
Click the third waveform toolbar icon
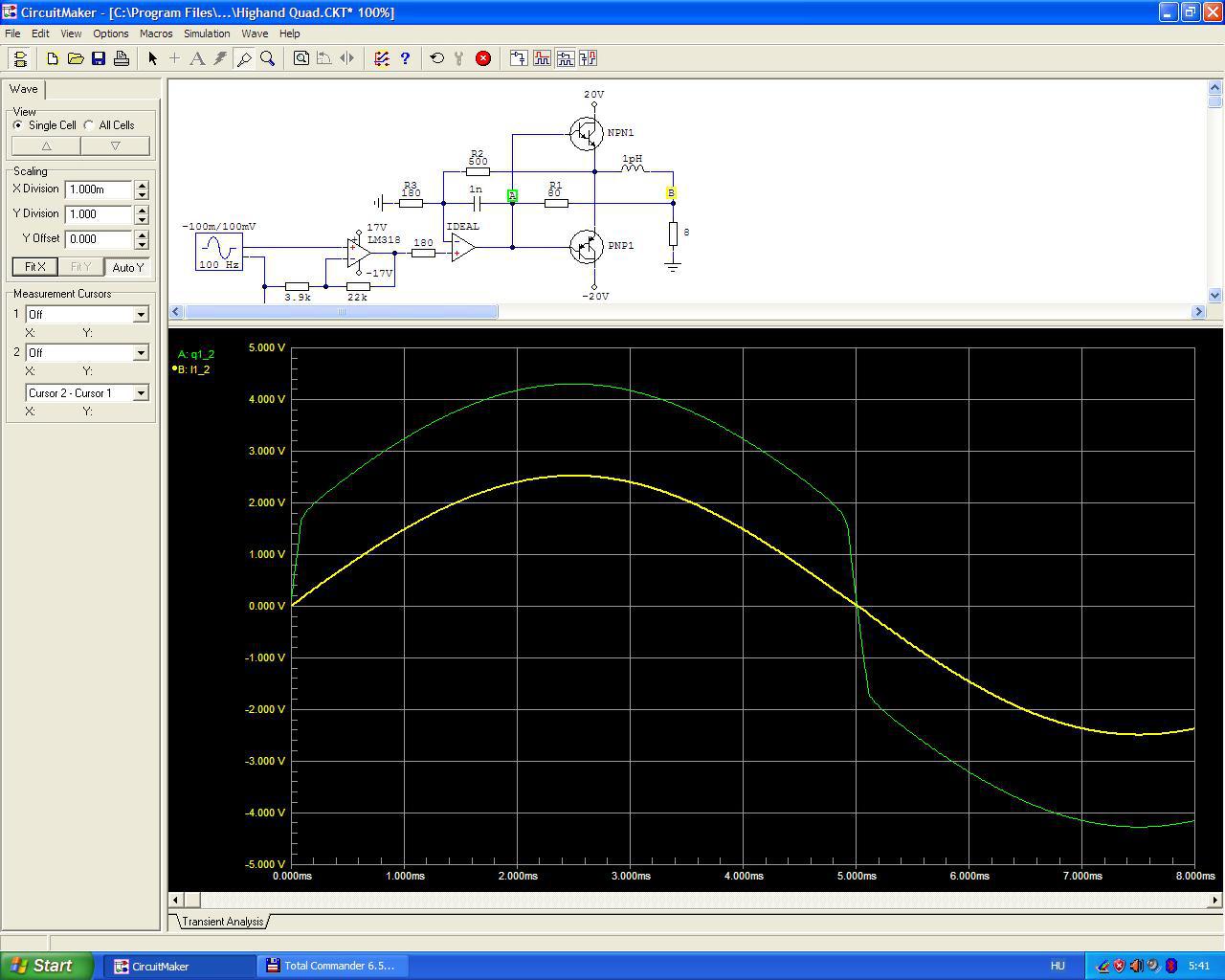[565, 58]
